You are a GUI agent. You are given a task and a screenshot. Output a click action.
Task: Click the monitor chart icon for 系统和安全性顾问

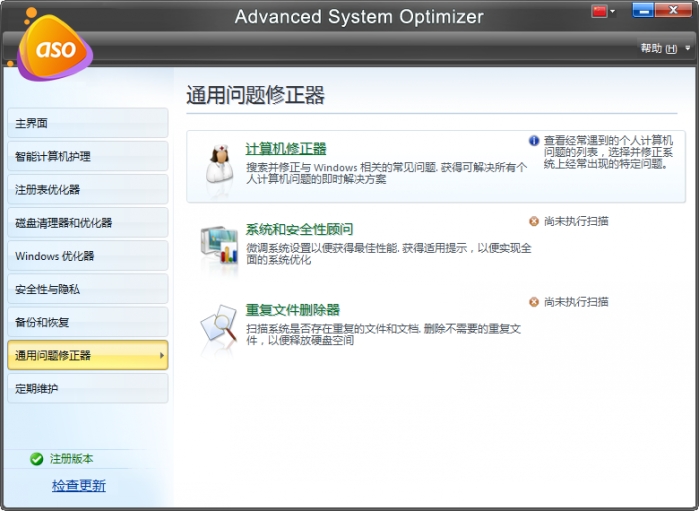(x=219, y=245)
